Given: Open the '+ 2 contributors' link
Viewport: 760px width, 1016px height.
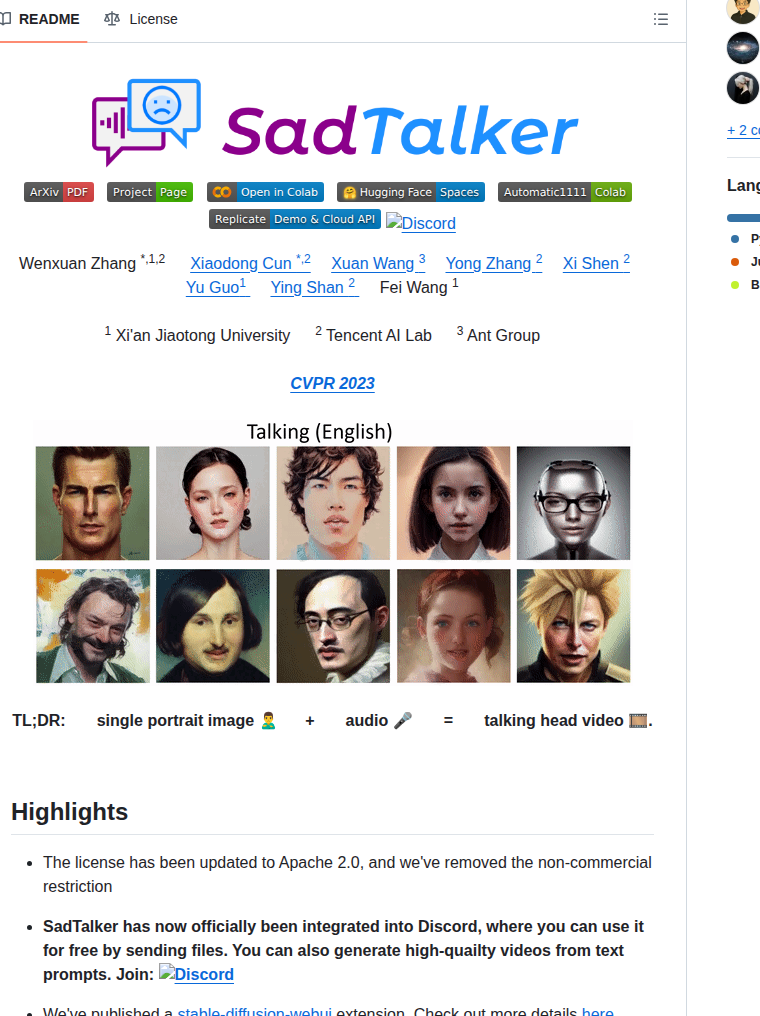Looking at the screenshot, I should [x=743, y=130].
